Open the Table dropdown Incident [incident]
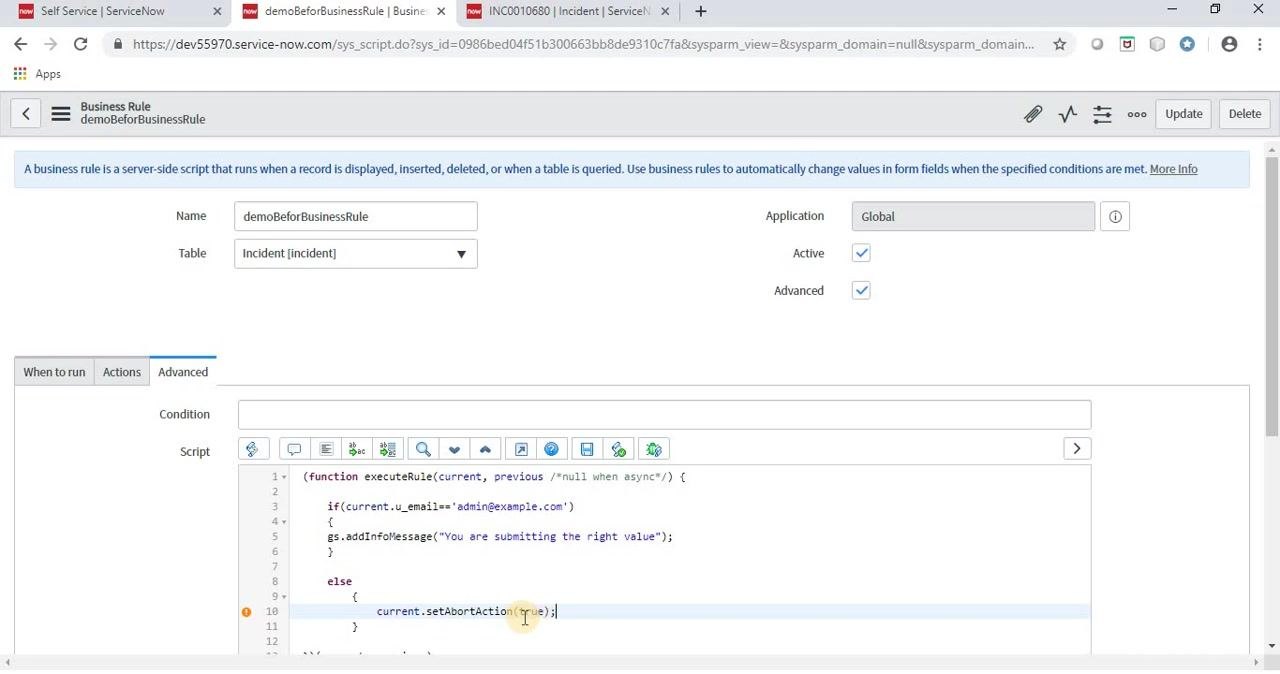 click(x=356, y=254)
